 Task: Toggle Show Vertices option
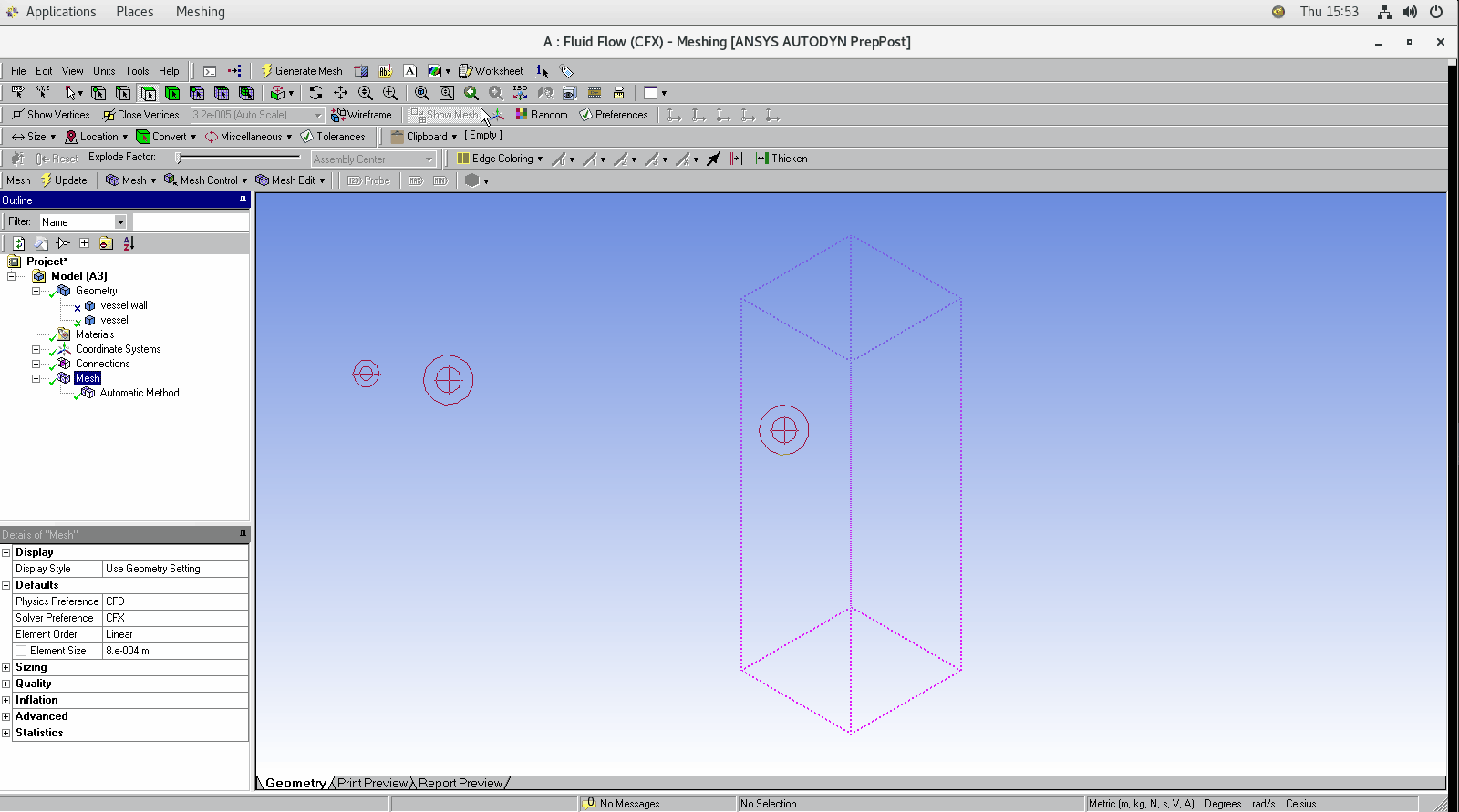[51, 115]
